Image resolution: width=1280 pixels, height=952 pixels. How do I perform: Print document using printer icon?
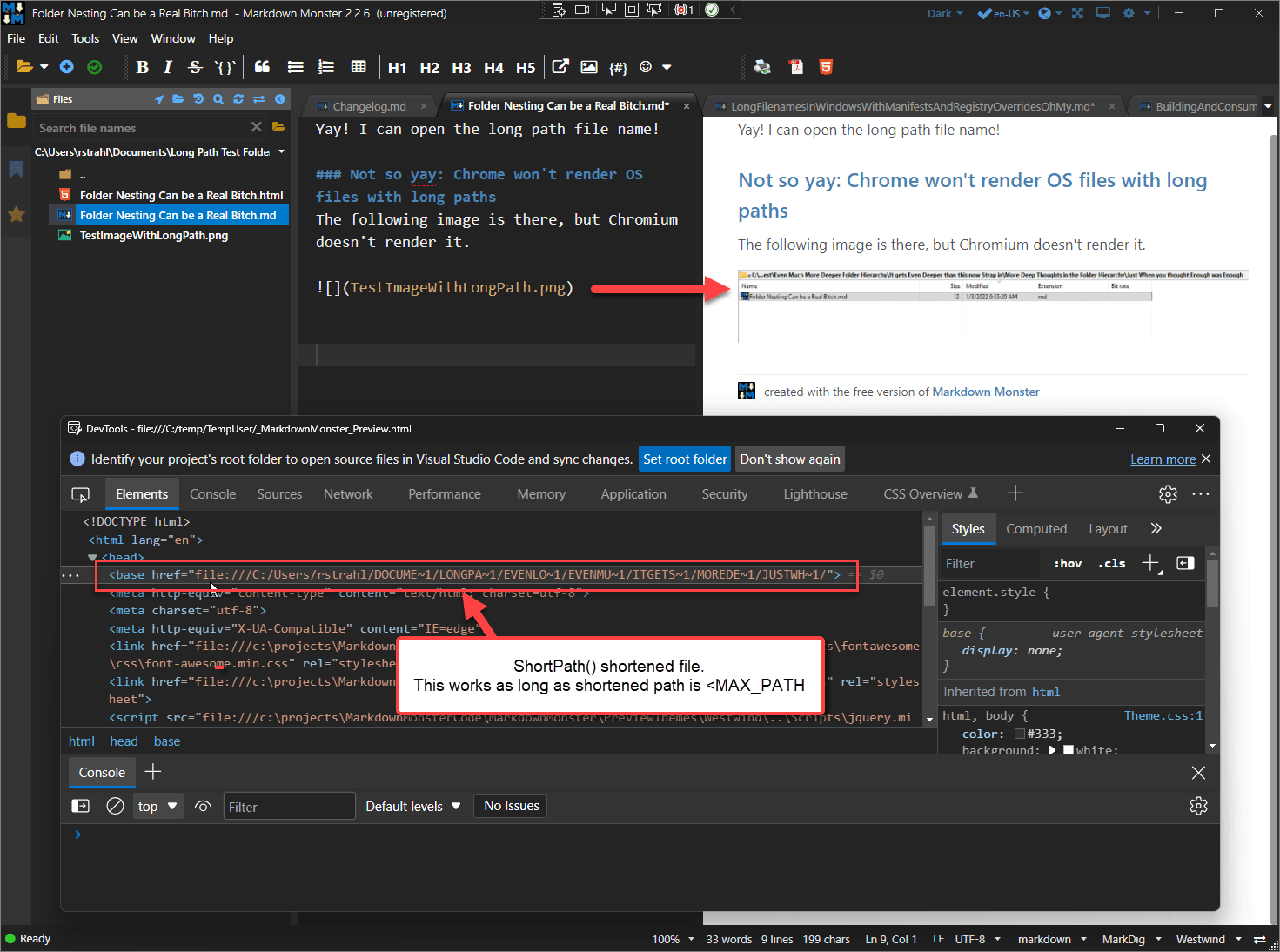coord(762,67)
